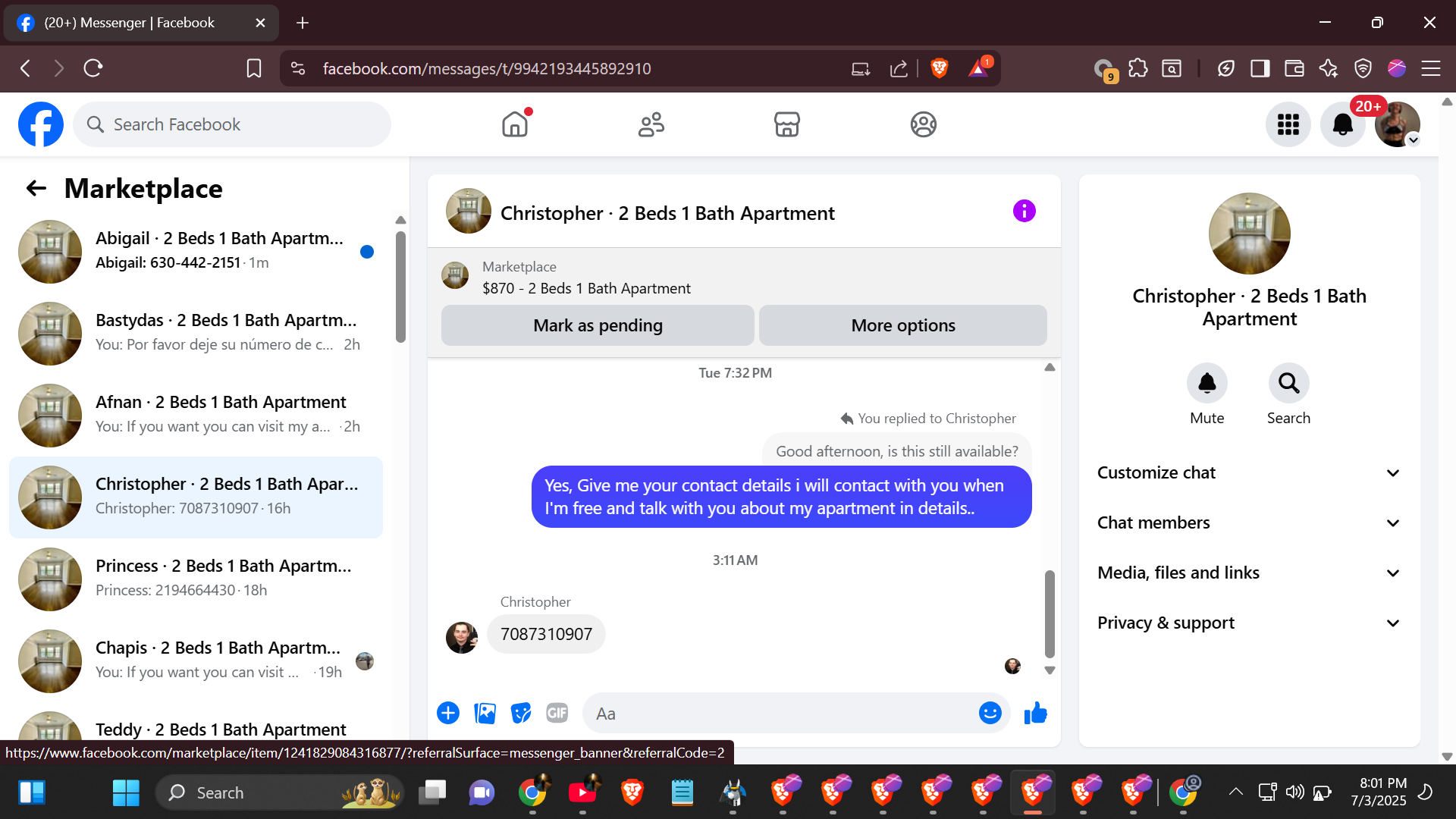1456x819 pixels.
Task: Open the Marketplace storefront icon
Action: (x=786, y=124)
